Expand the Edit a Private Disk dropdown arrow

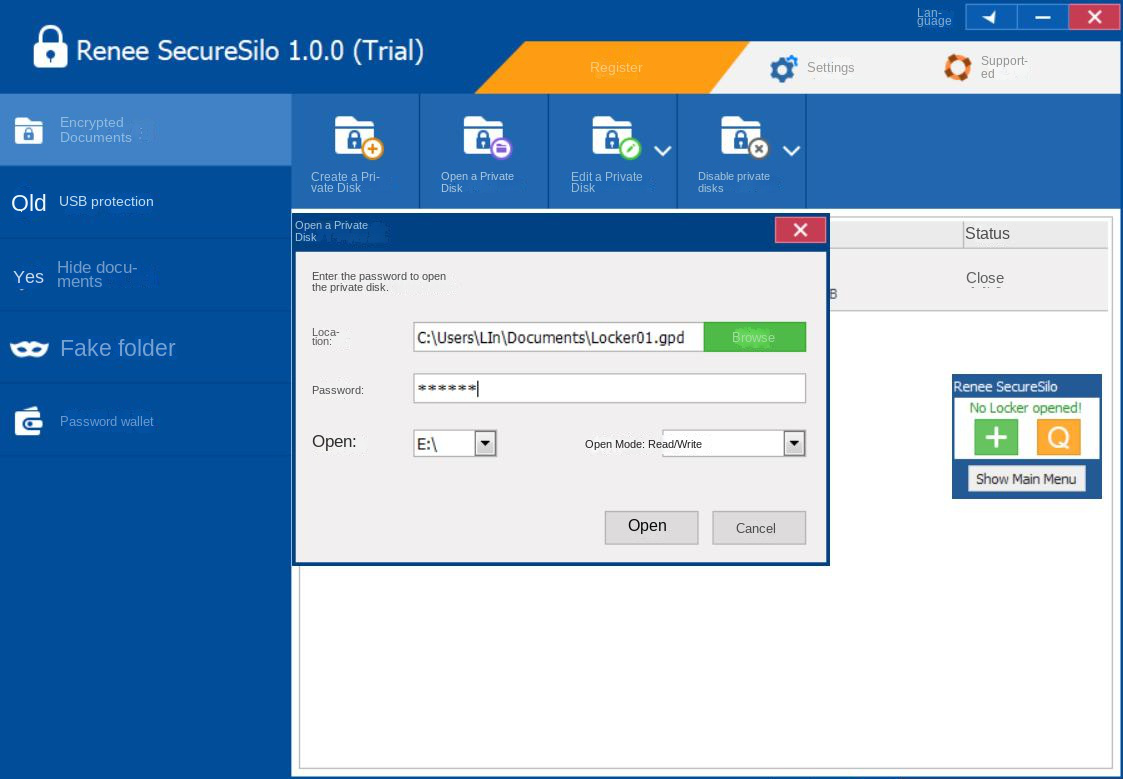(662, 151)
